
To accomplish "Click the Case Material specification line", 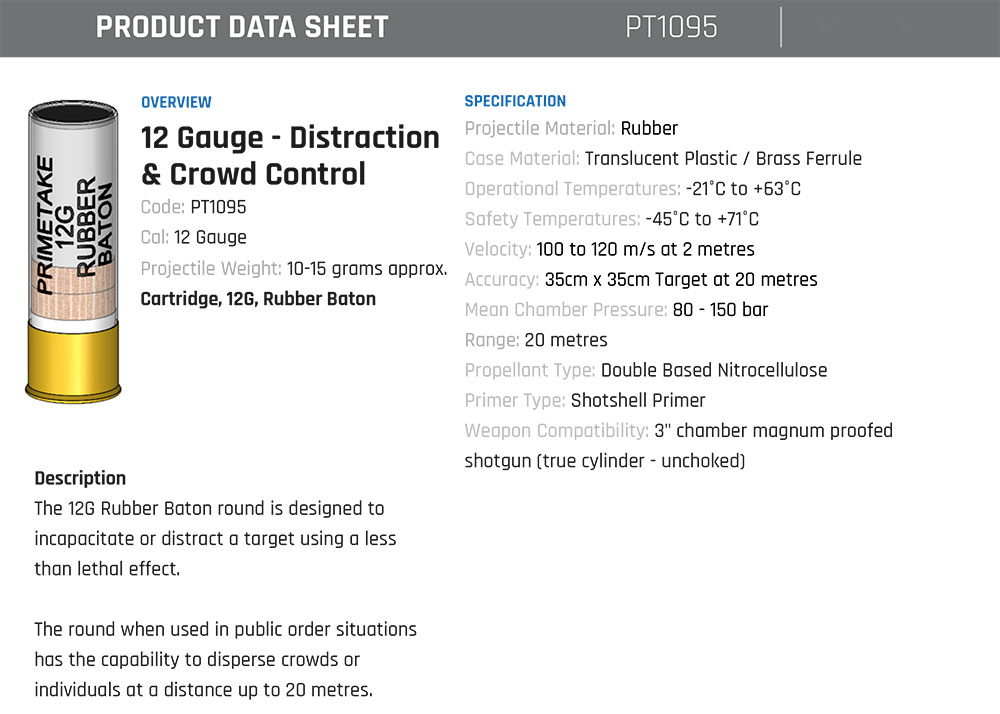I will point(663,158).
